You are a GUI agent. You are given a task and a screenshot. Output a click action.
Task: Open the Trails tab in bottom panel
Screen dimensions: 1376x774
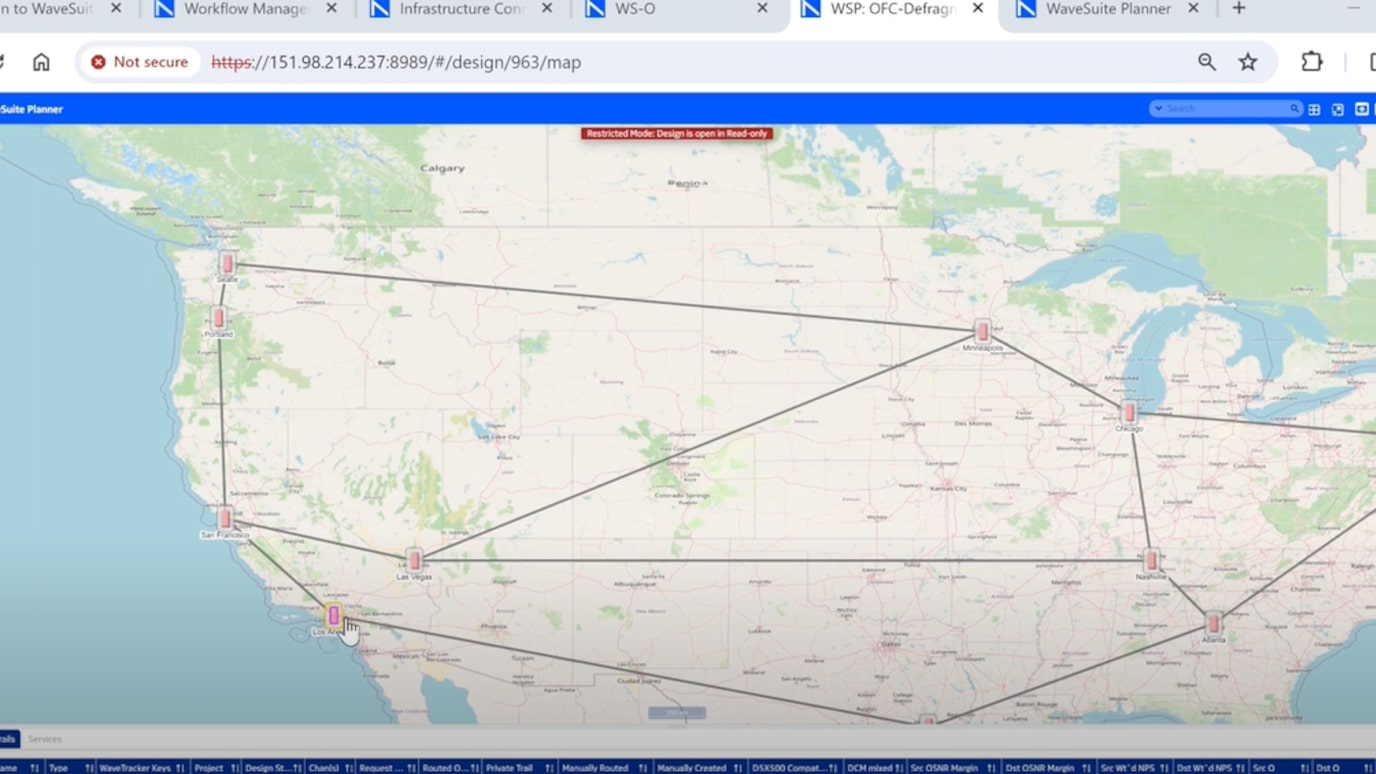click(x=8, y=739)
